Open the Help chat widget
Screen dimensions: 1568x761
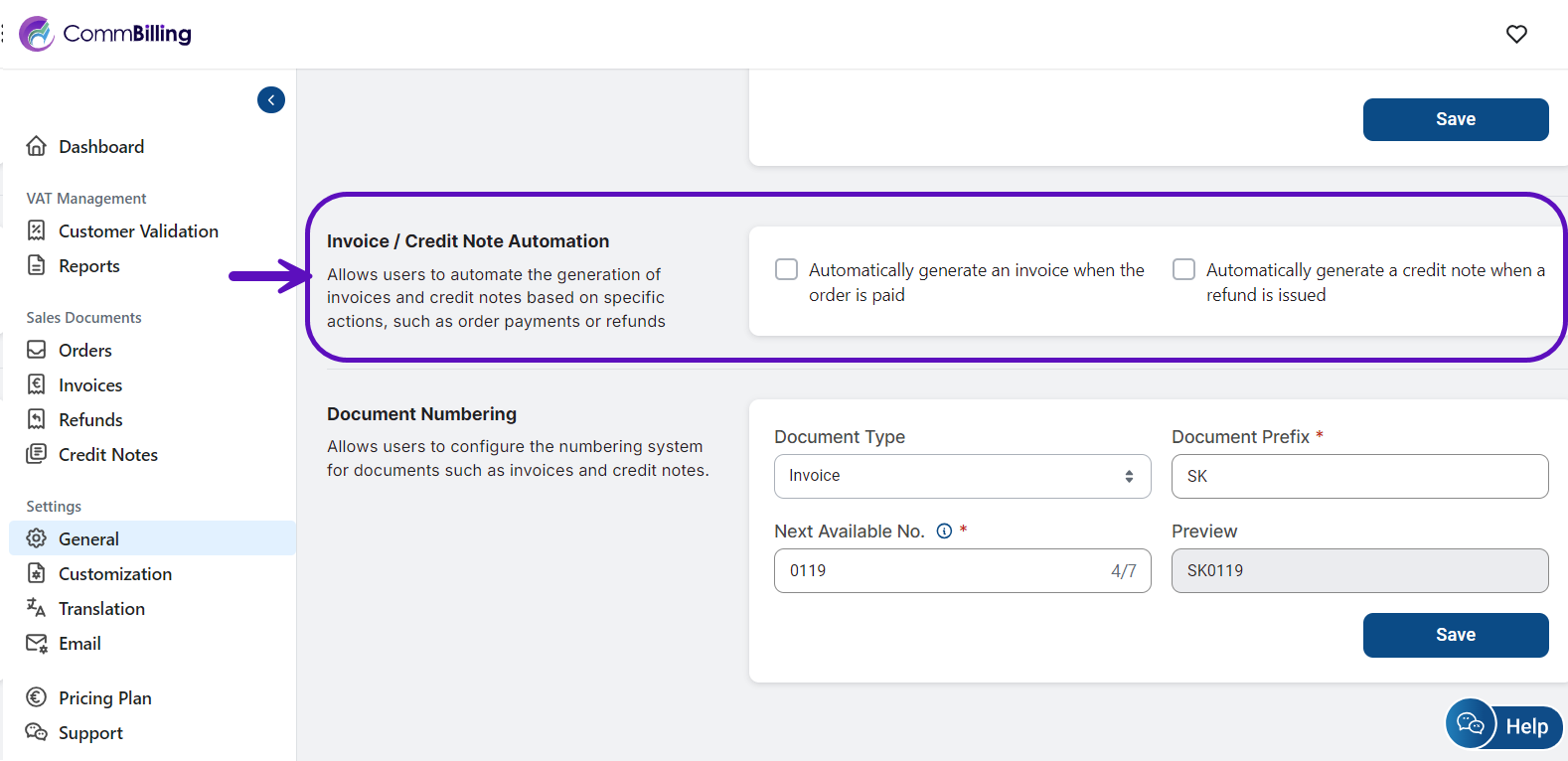[1504, 725]
